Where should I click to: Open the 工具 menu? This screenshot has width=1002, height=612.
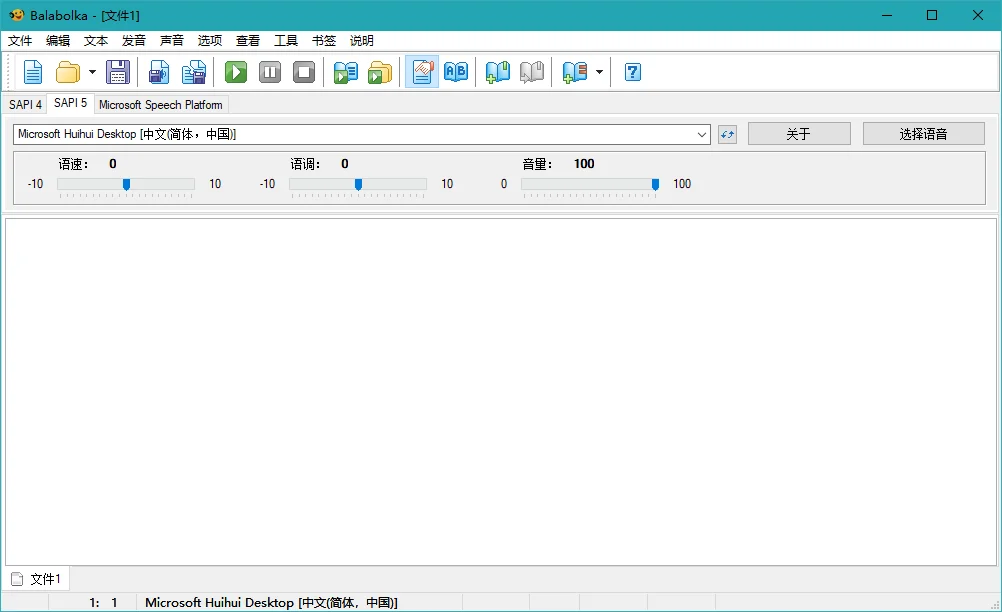click(286, 41)
